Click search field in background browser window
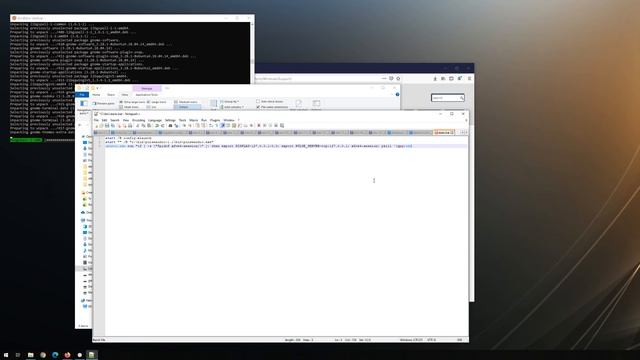The width and height of the screenshot is (640, 360). coord(448,98)
